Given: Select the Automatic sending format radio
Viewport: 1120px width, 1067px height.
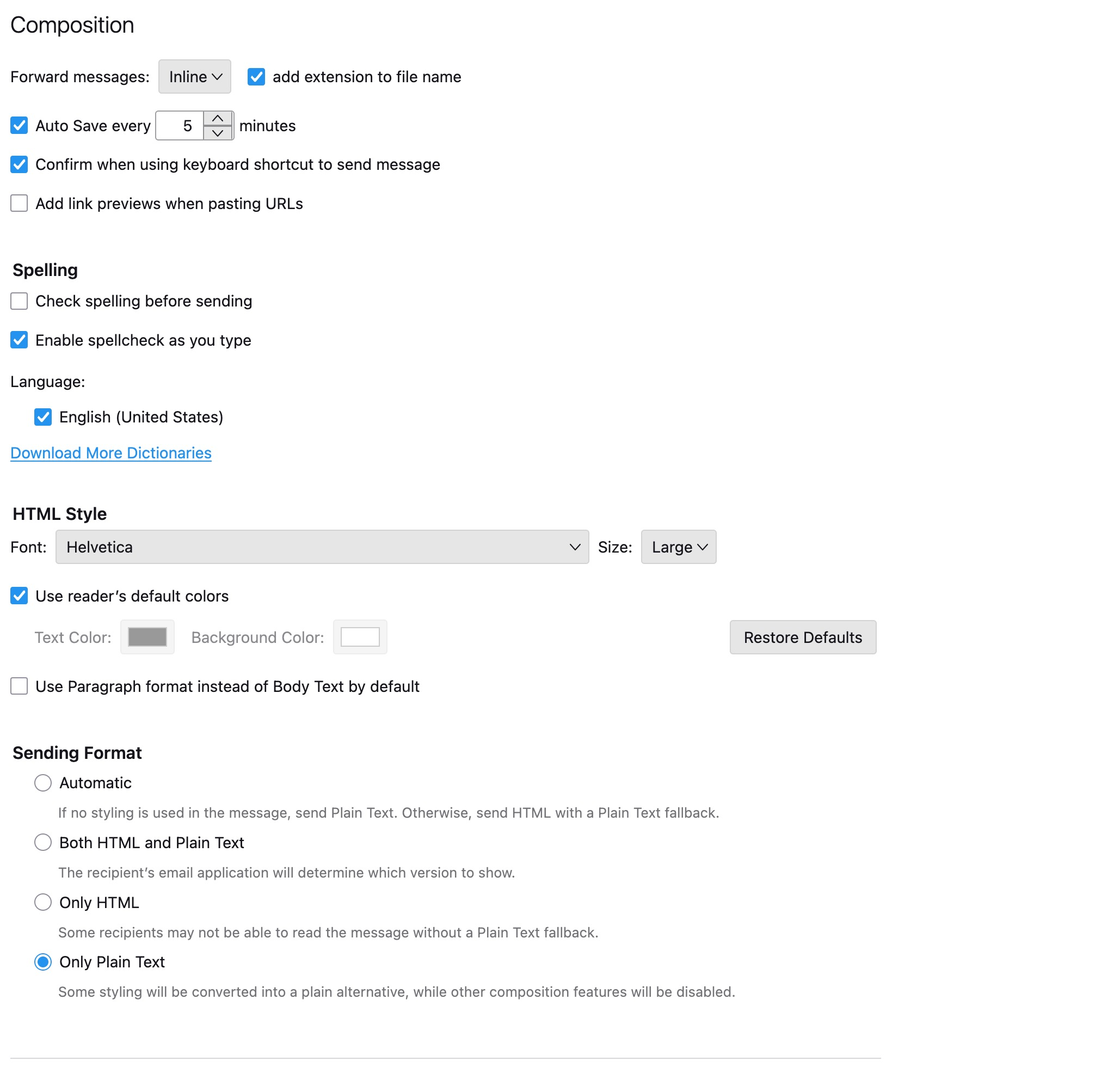Looking at the screenshot, I should pos(43,783).
